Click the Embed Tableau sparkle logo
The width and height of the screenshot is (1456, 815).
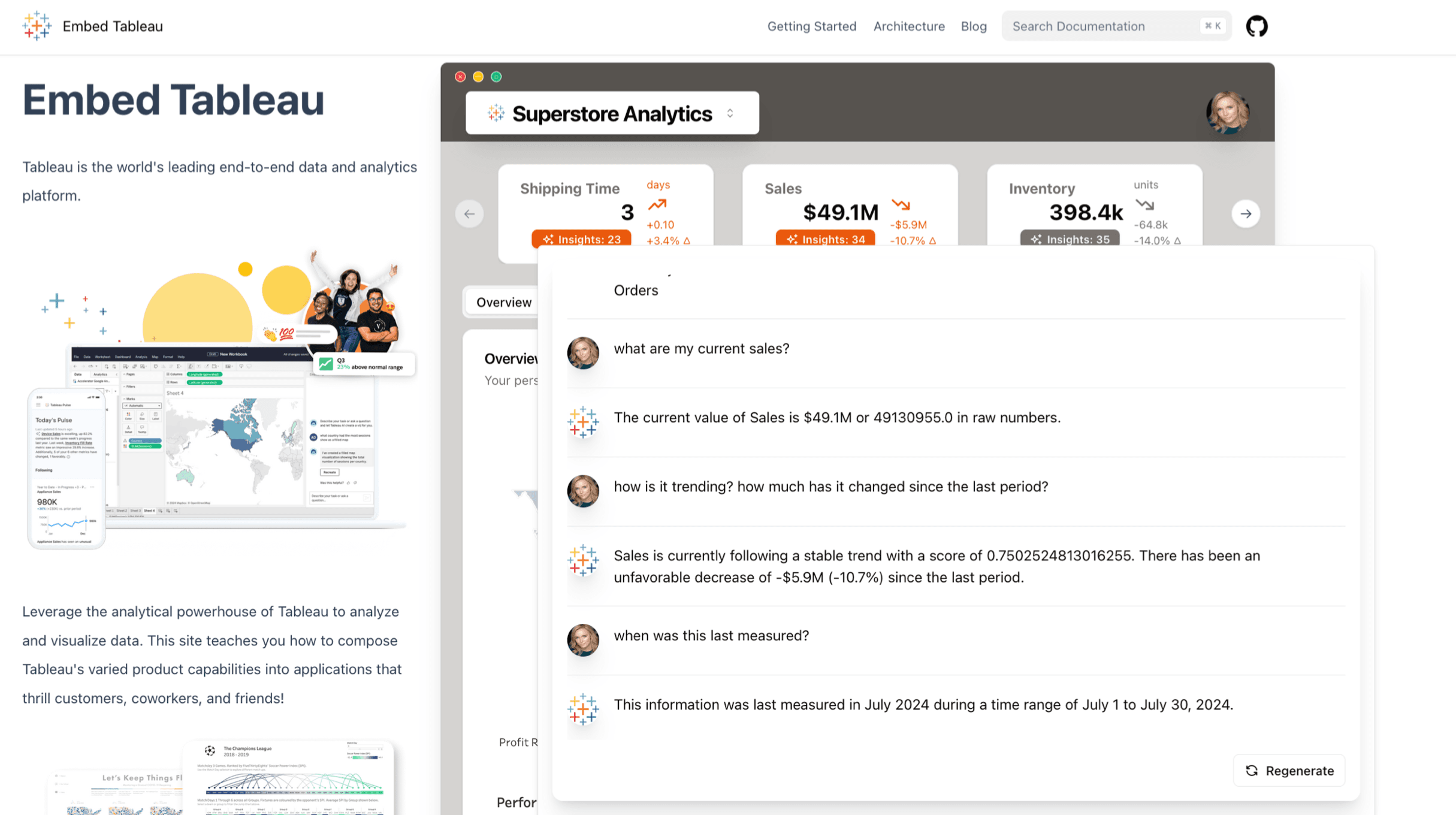click(37, 26)
